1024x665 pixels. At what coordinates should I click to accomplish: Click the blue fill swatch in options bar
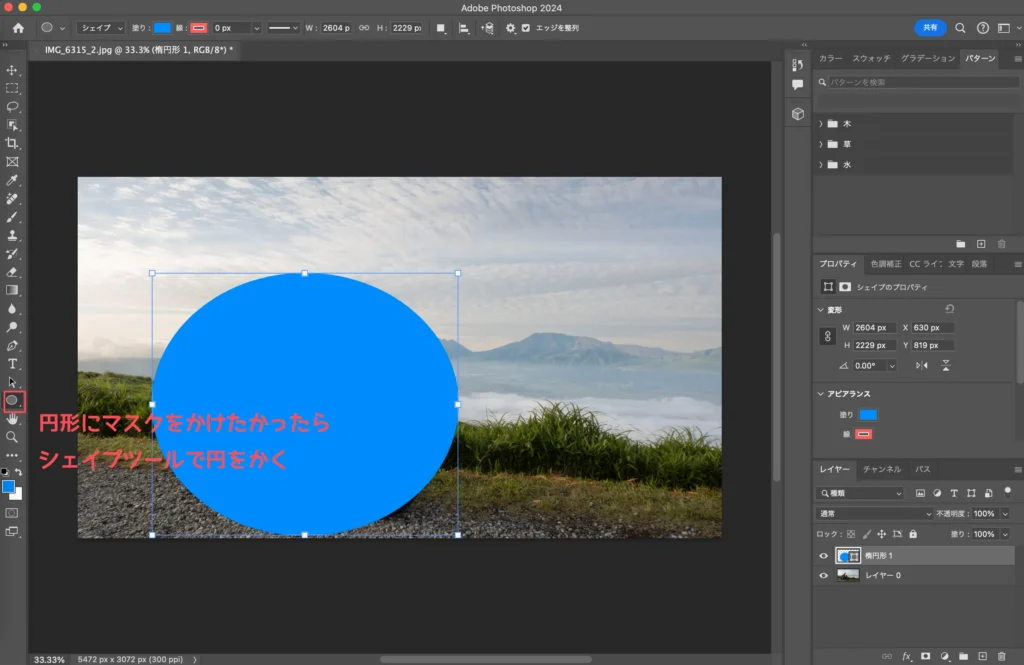162,28
